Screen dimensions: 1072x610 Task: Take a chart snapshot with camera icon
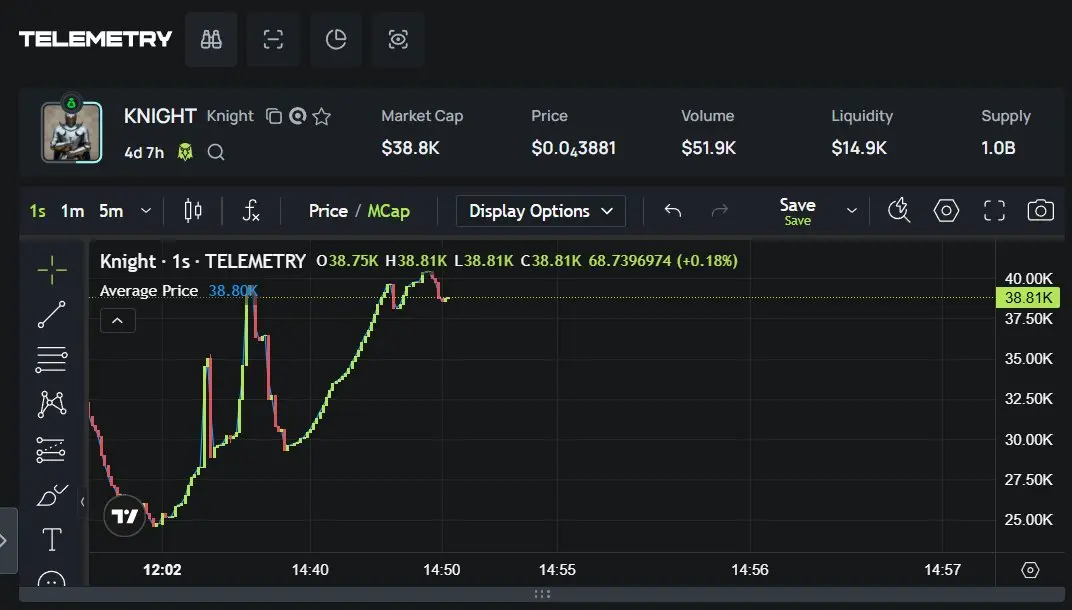1041,211
